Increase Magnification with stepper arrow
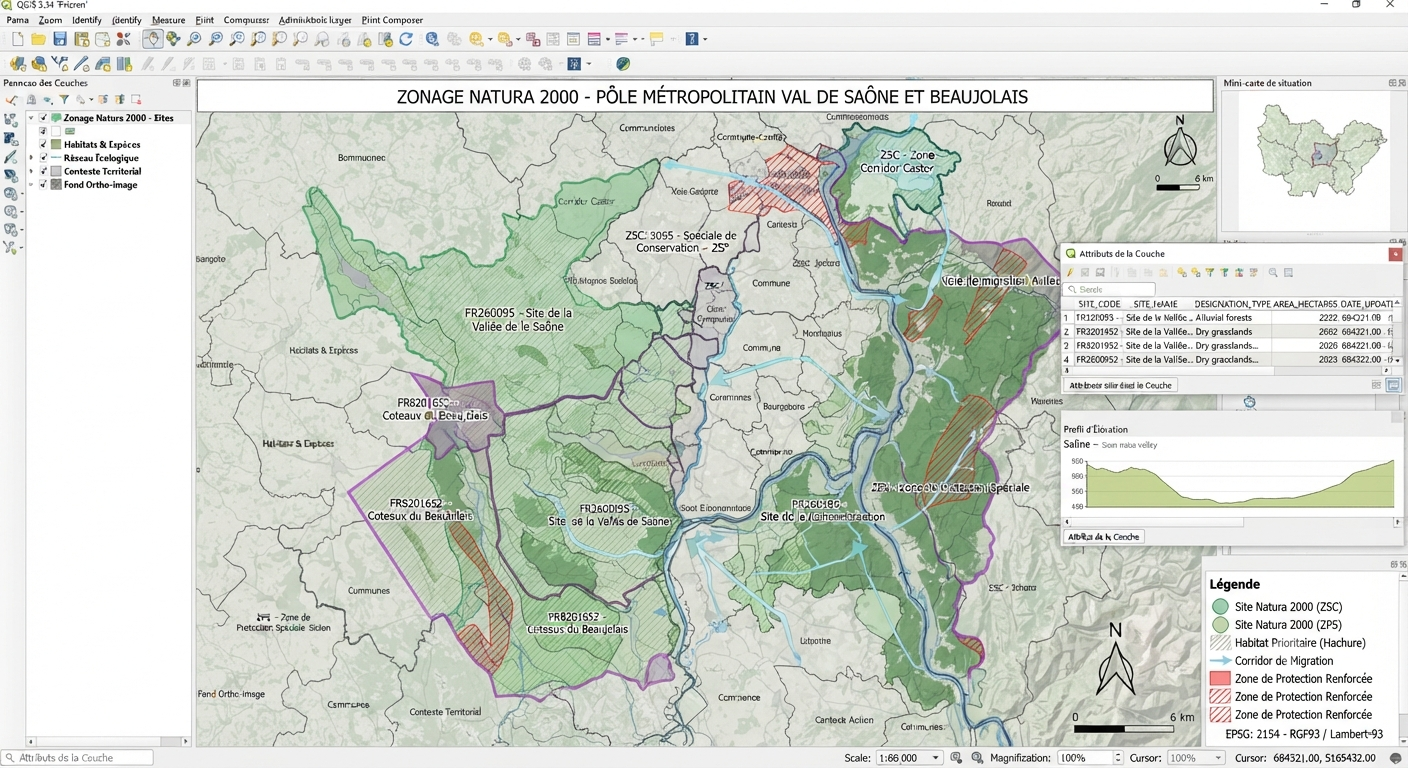Screen dimensions: 1408x768 pyautogui.click(x=1118, y=755)
